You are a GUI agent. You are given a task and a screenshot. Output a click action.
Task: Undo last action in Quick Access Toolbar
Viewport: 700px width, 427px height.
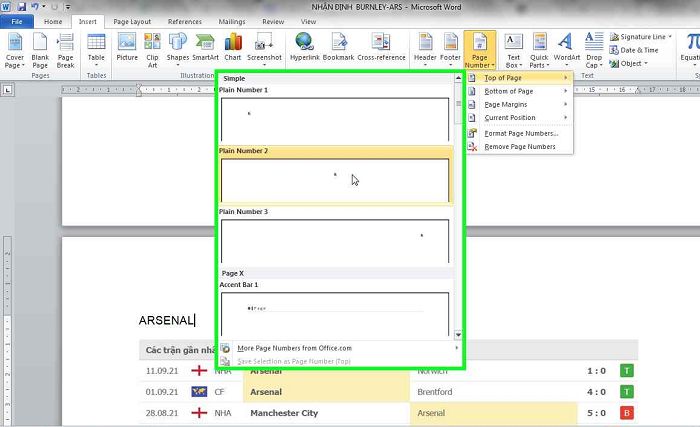(x=34, y=7)
